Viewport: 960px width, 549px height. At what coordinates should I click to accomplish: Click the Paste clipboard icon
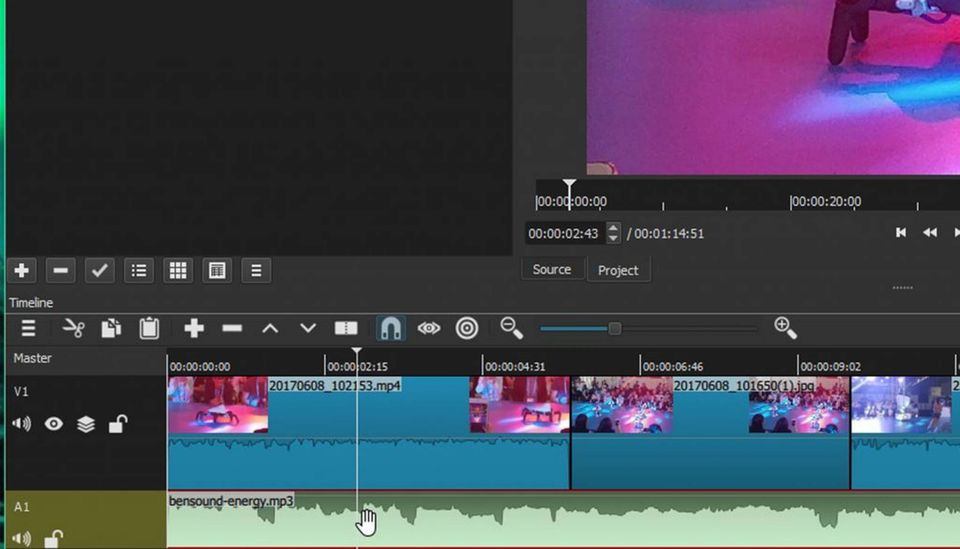pyautogui.click(x=149, y=328)
